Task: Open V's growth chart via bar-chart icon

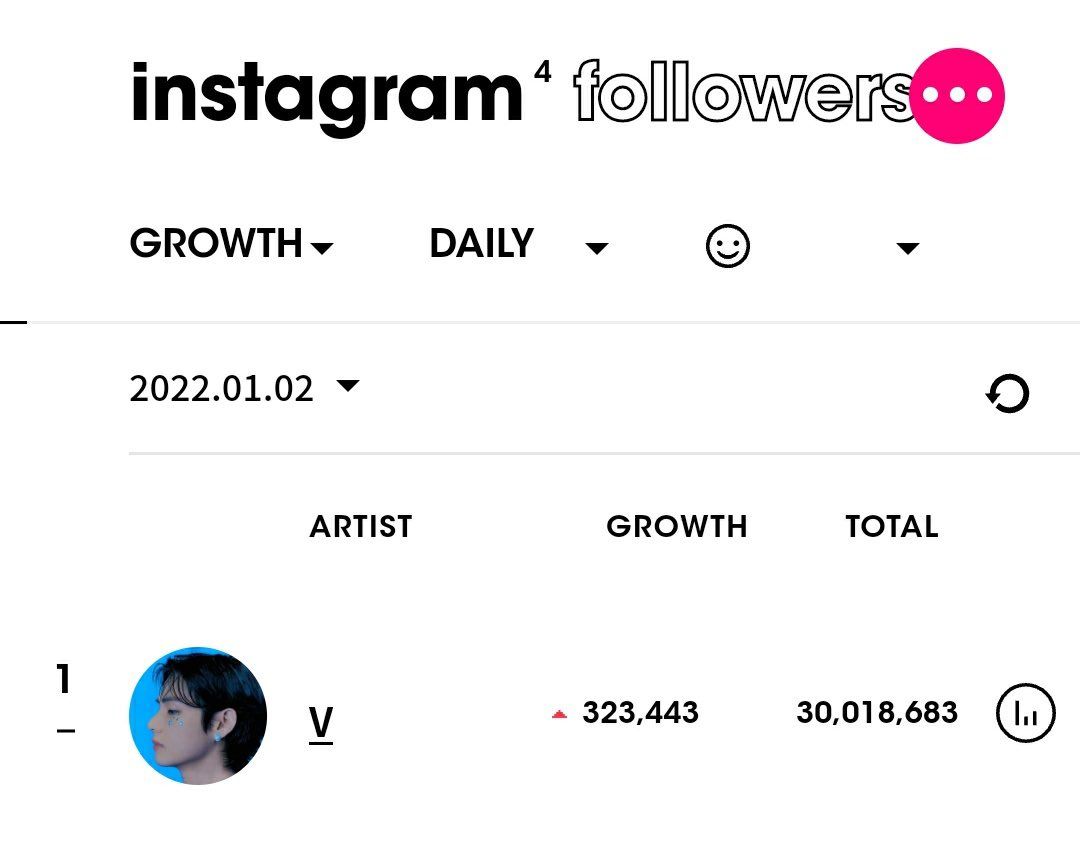Action: 1024,713
